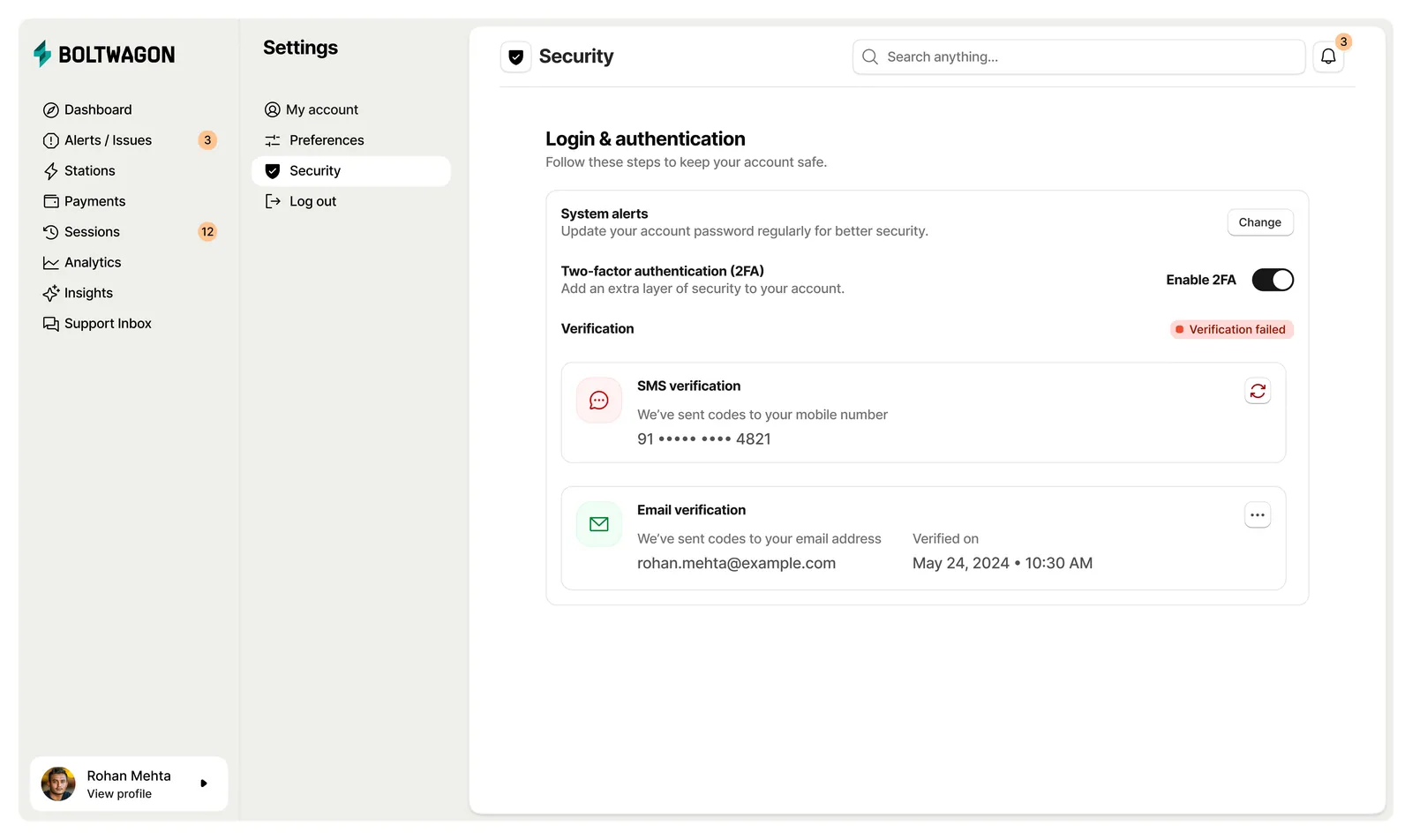Expand the Rohan Mehta profile arrow
Viewport: 1412px width, 840px height.
click(x=204, y=784)
